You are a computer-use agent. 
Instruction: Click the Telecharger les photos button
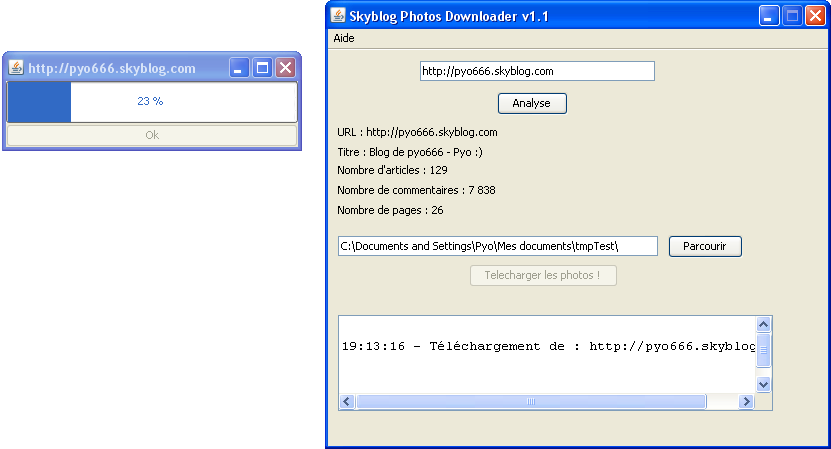[x=543, y=275]
